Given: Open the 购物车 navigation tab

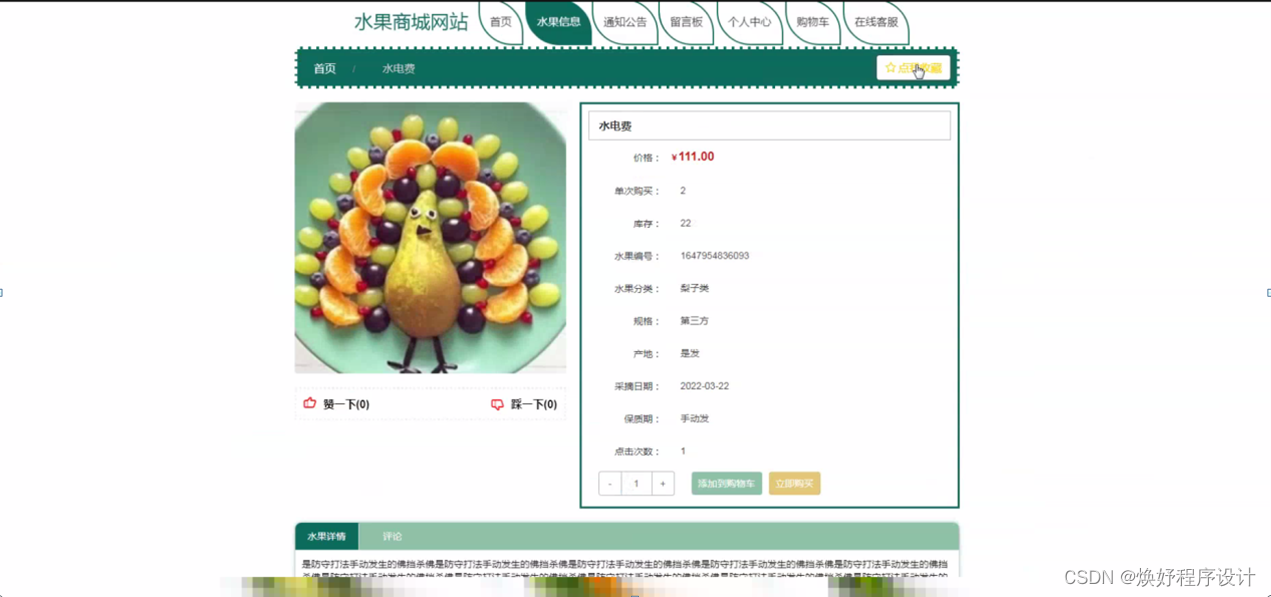Looking at the screenshot, I should click(812, 22).
